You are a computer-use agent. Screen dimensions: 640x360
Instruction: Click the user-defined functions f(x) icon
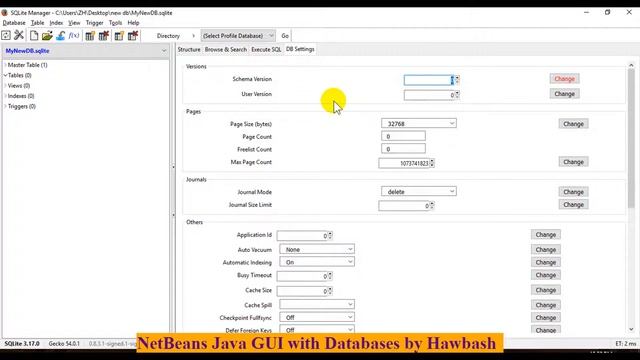(x=74, y=36)
